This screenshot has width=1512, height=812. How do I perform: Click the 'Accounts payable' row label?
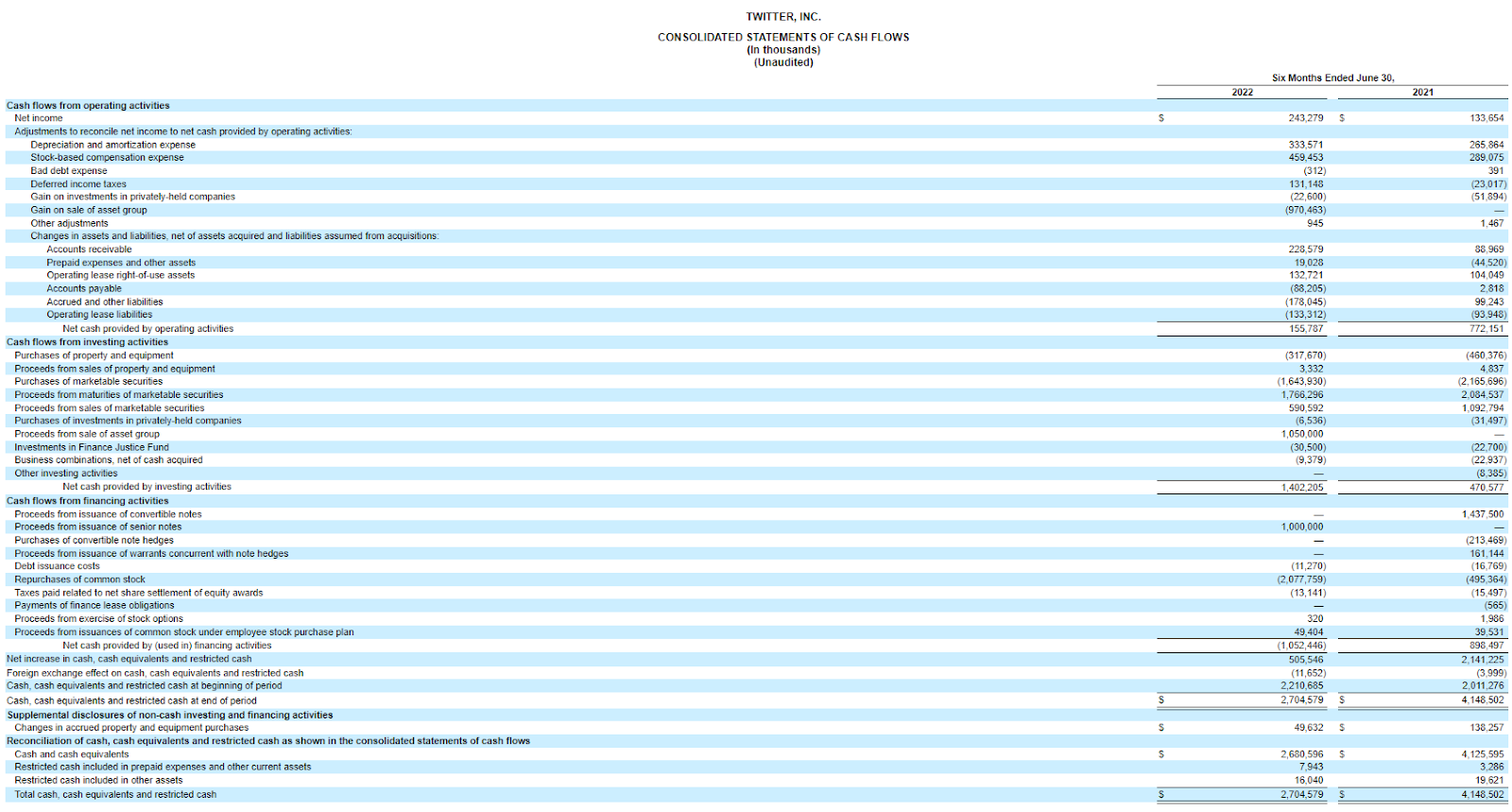coord(84,288)
